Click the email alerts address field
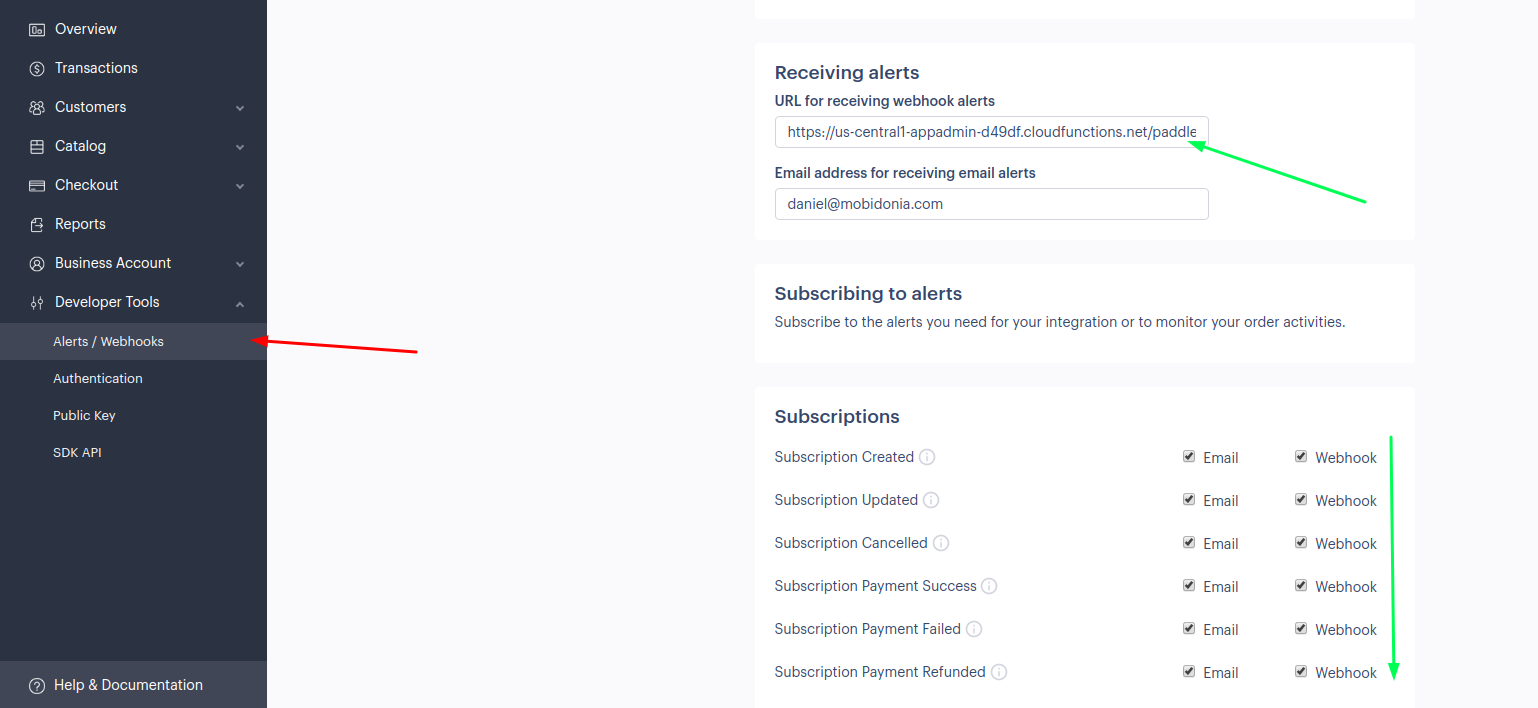Screen dimensions: 1538x708 click(x=991, y=204)
